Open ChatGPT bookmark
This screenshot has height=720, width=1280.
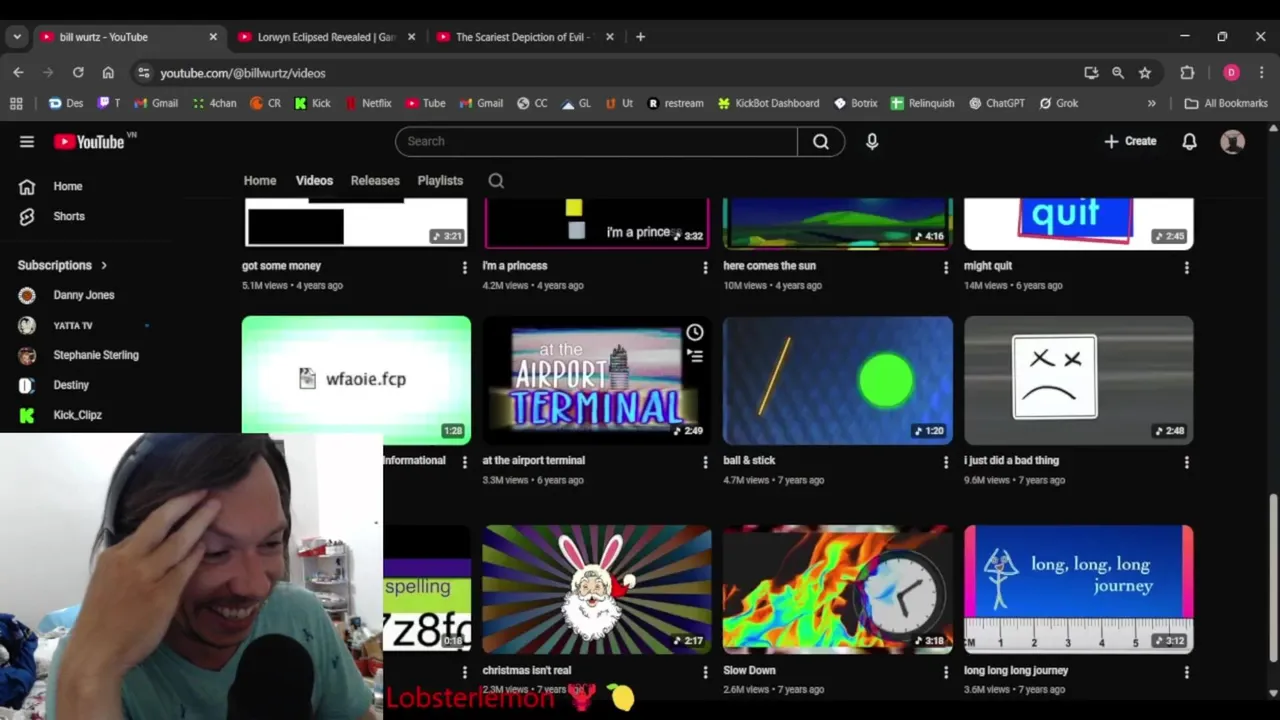pyautogui.click(x=996, y=103)
